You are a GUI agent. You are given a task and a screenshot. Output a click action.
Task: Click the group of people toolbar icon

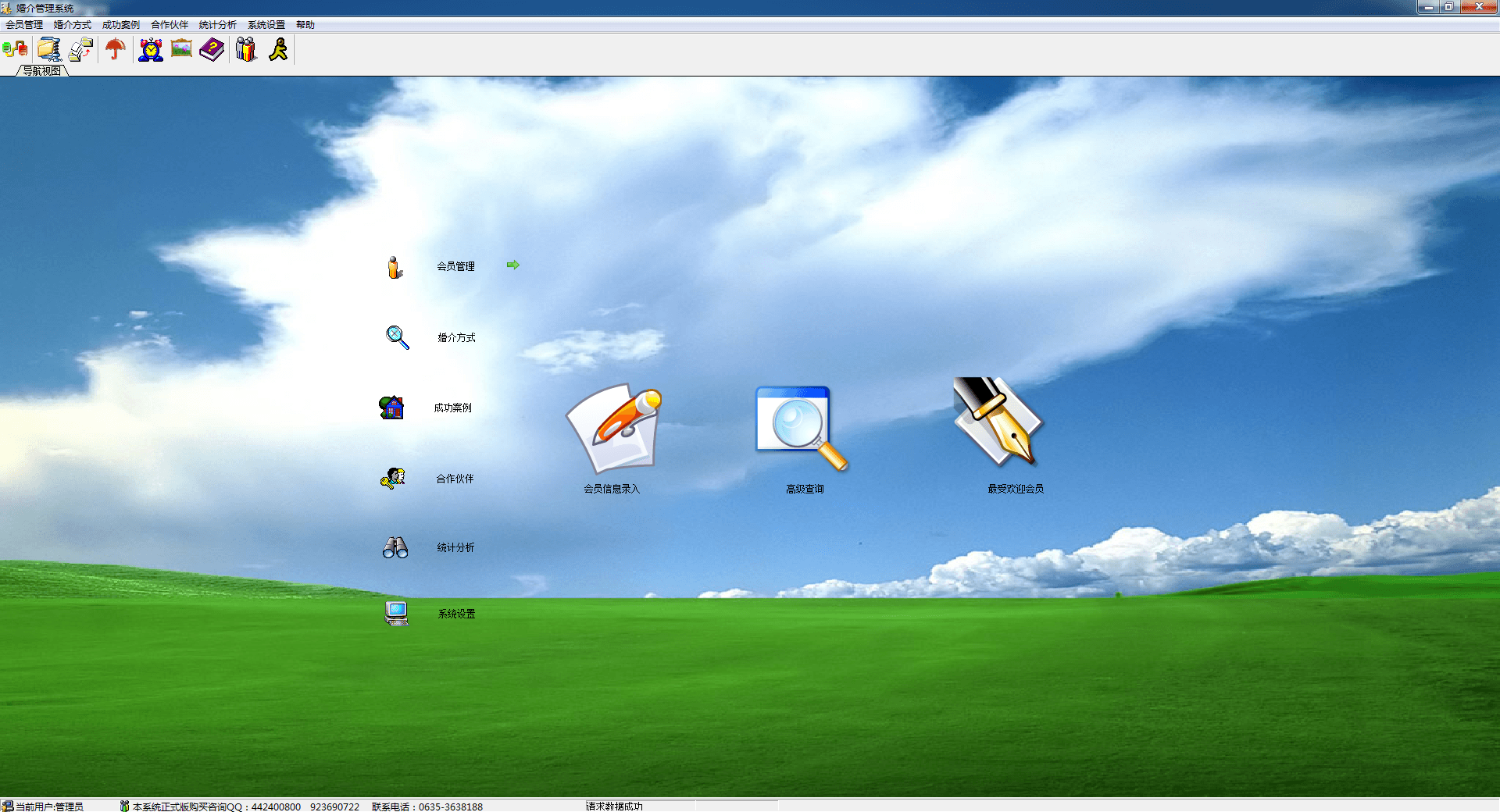[x=246, y=49]
